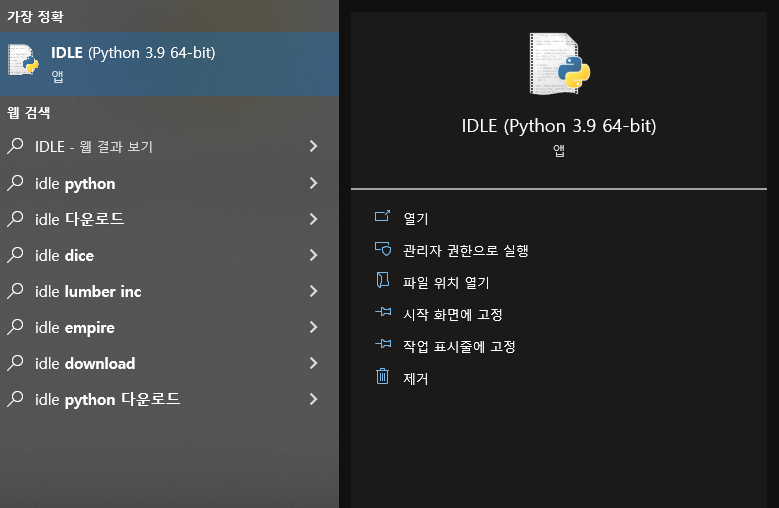Viewport: 779px width, 508px height.
Task: Select the 'idle empire' web suggestion
Action: (169, 327)
